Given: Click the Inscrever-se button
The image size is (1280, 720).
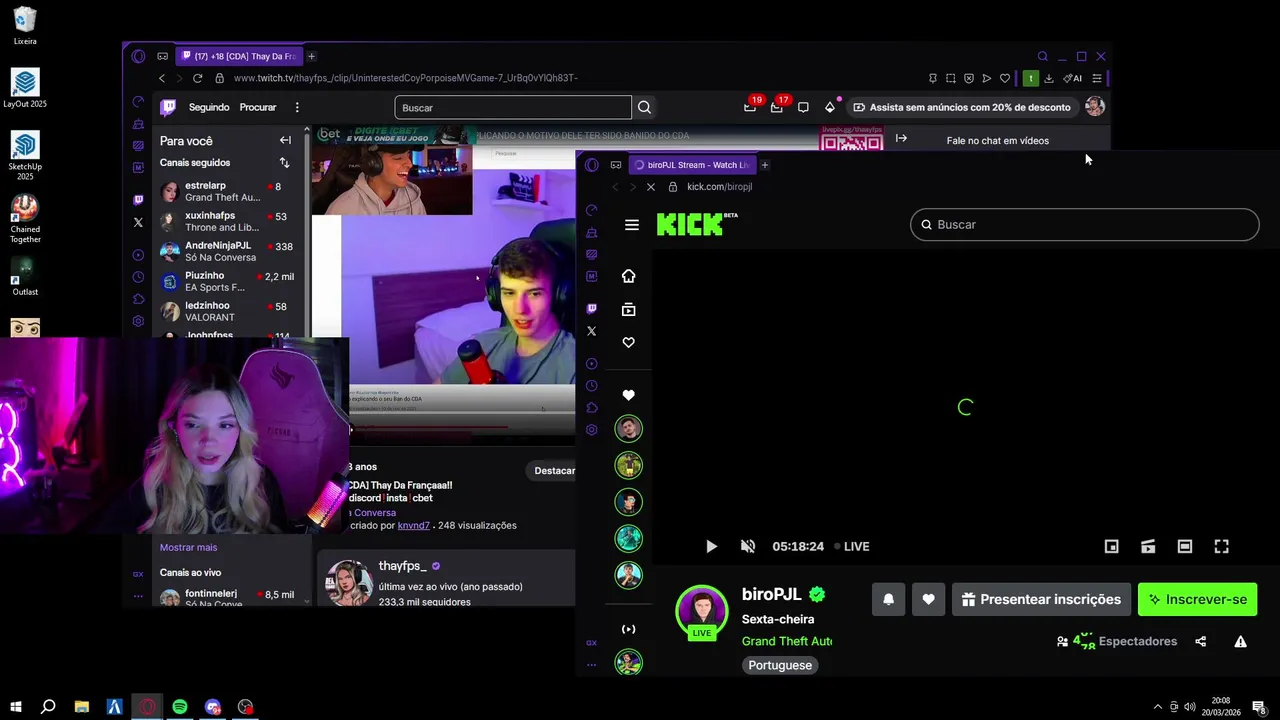Looking at the screenshot, I should (1197, 599).
